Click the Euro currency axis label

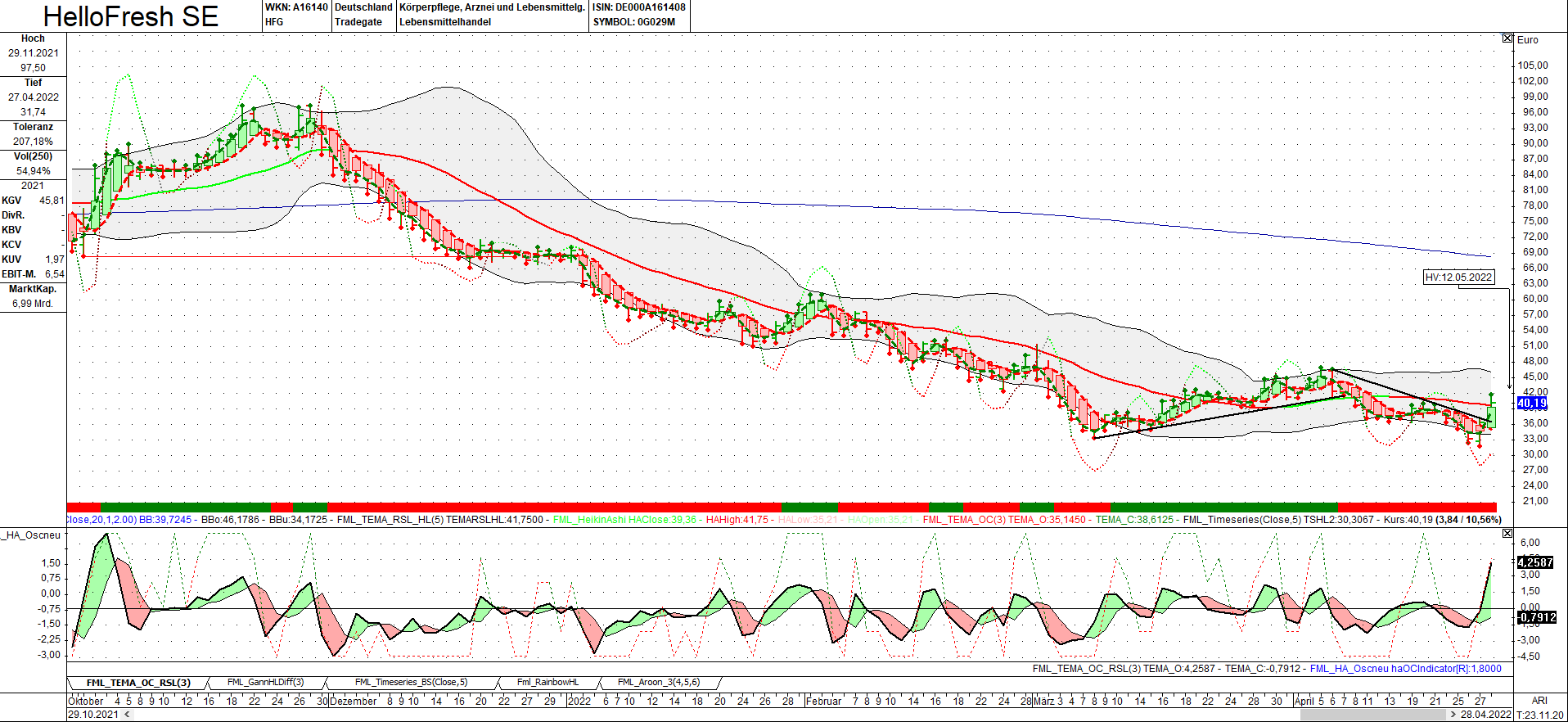pos(1527,40)
